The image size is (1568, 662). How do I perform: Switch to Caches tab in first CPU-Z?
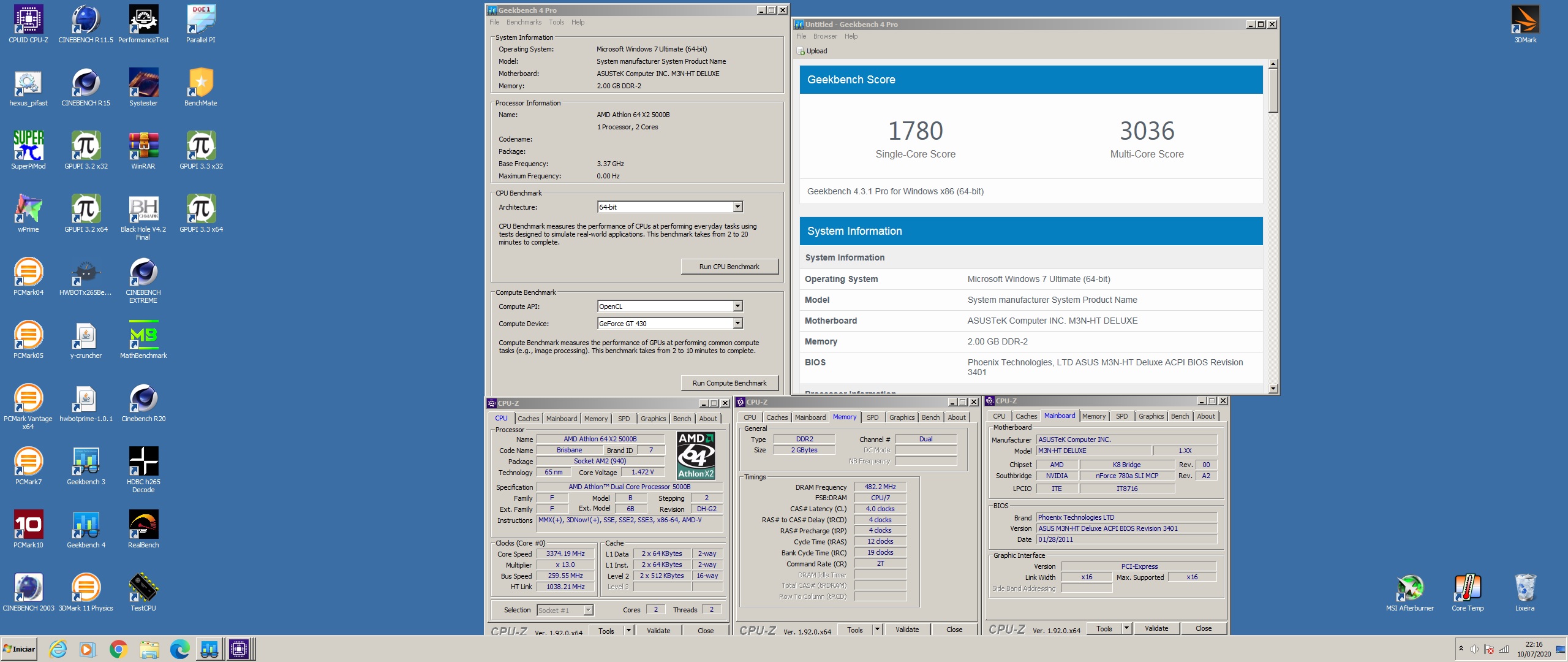[x=528, y=419]
